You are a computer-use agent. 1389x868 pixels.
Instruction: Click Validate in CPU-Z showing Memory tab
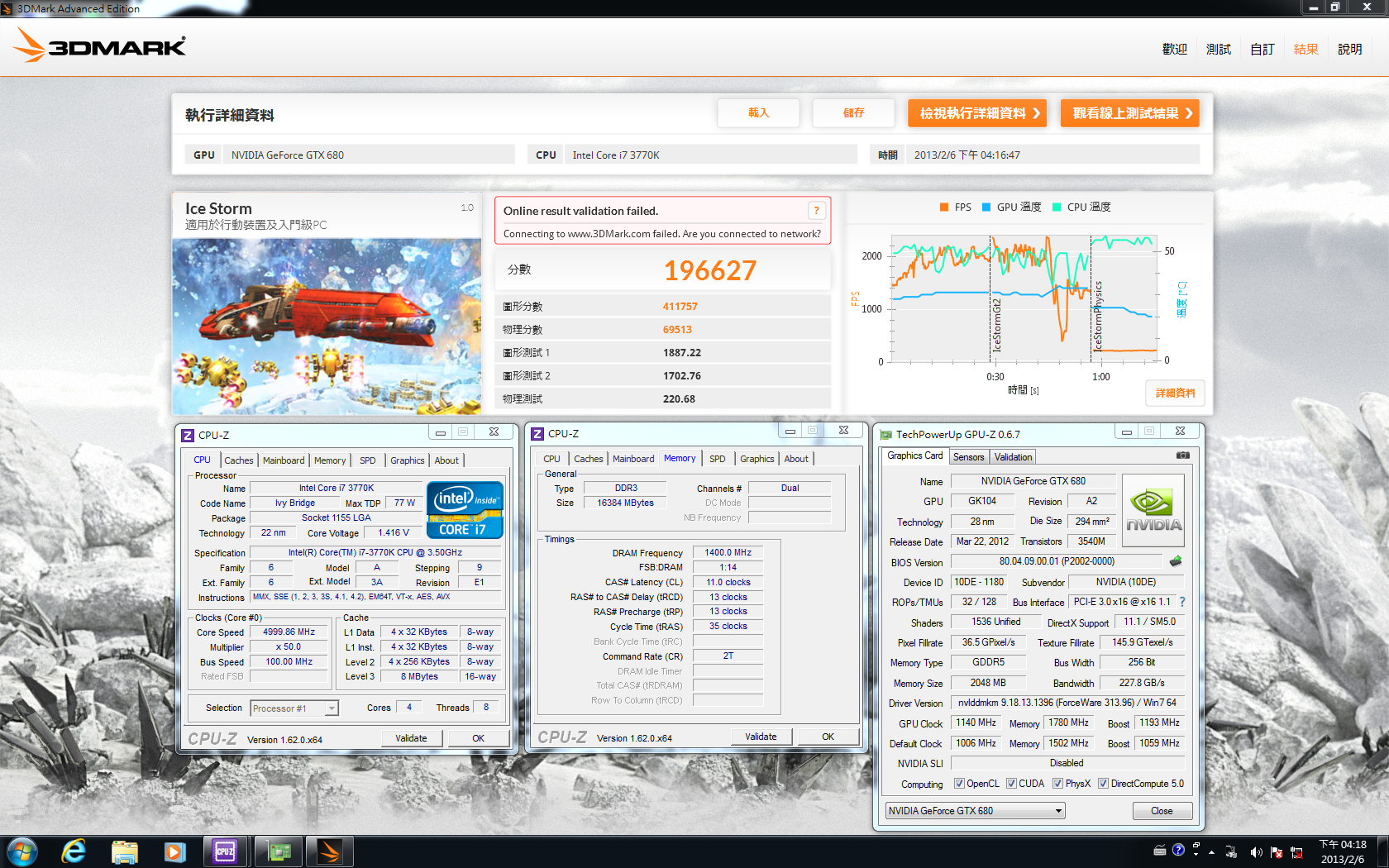pos(761,737)
